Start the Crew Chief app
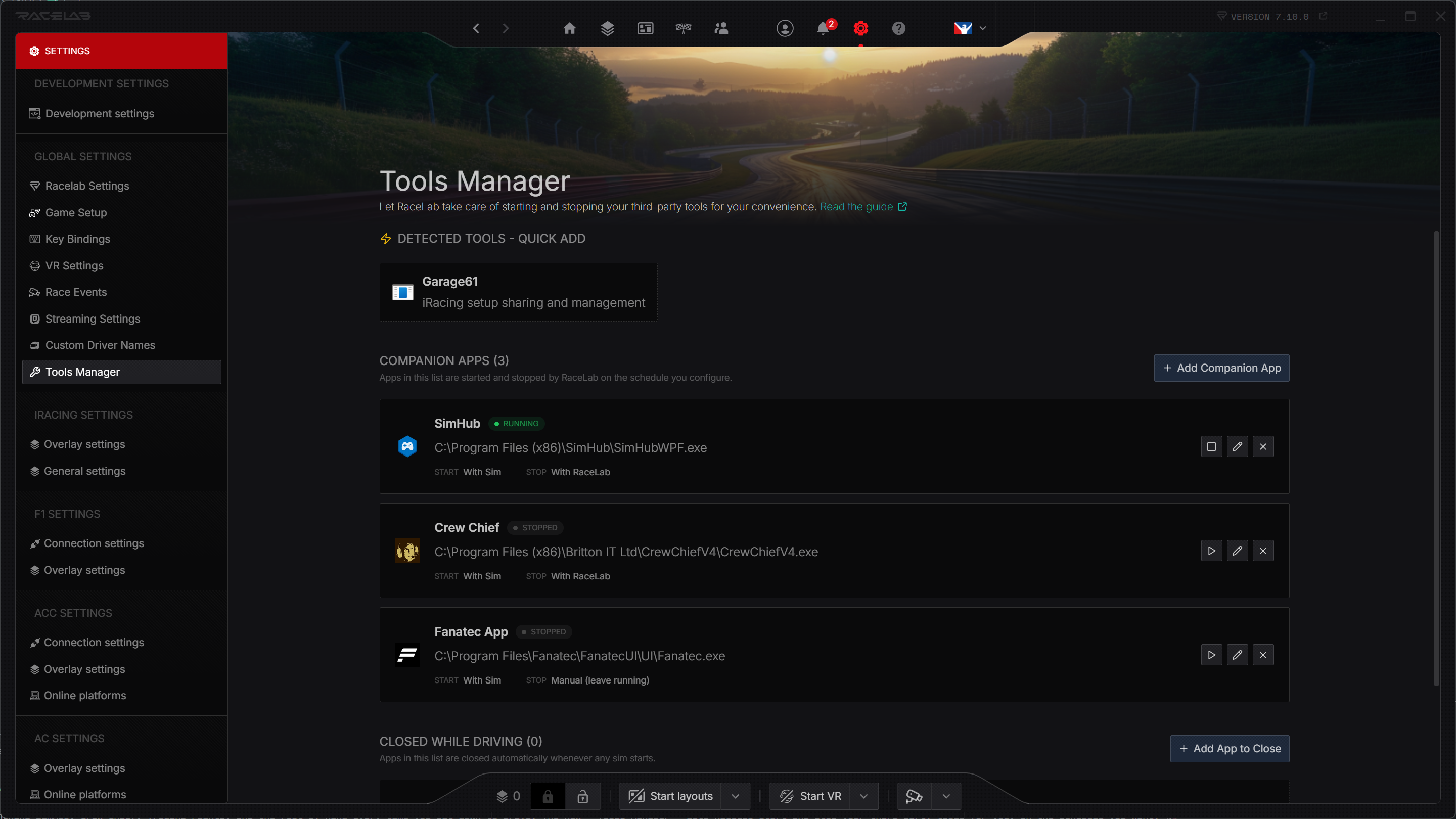This screenshot has height=819, width=1456. coord(1211,551)
